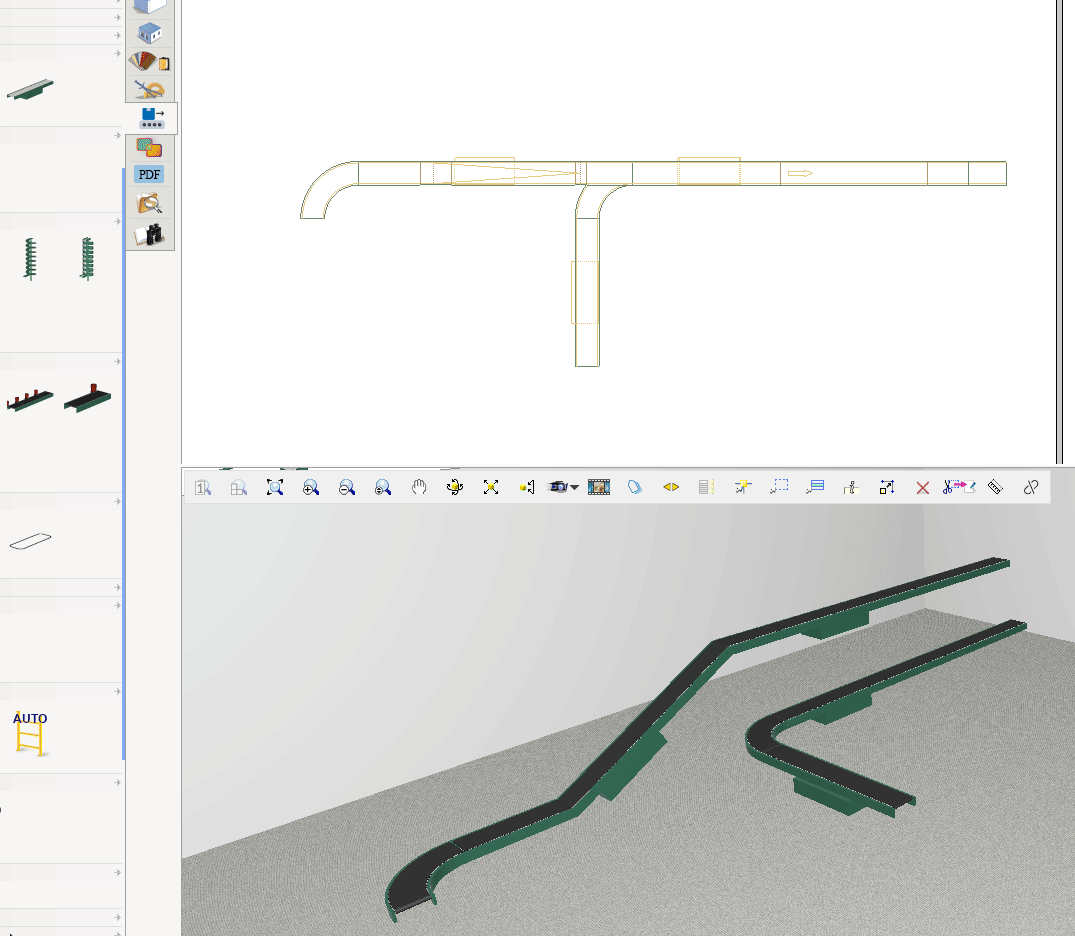The image size is (1075, 936).
Task: Open the camera dropdown arrow
Action: click(575, 488)
